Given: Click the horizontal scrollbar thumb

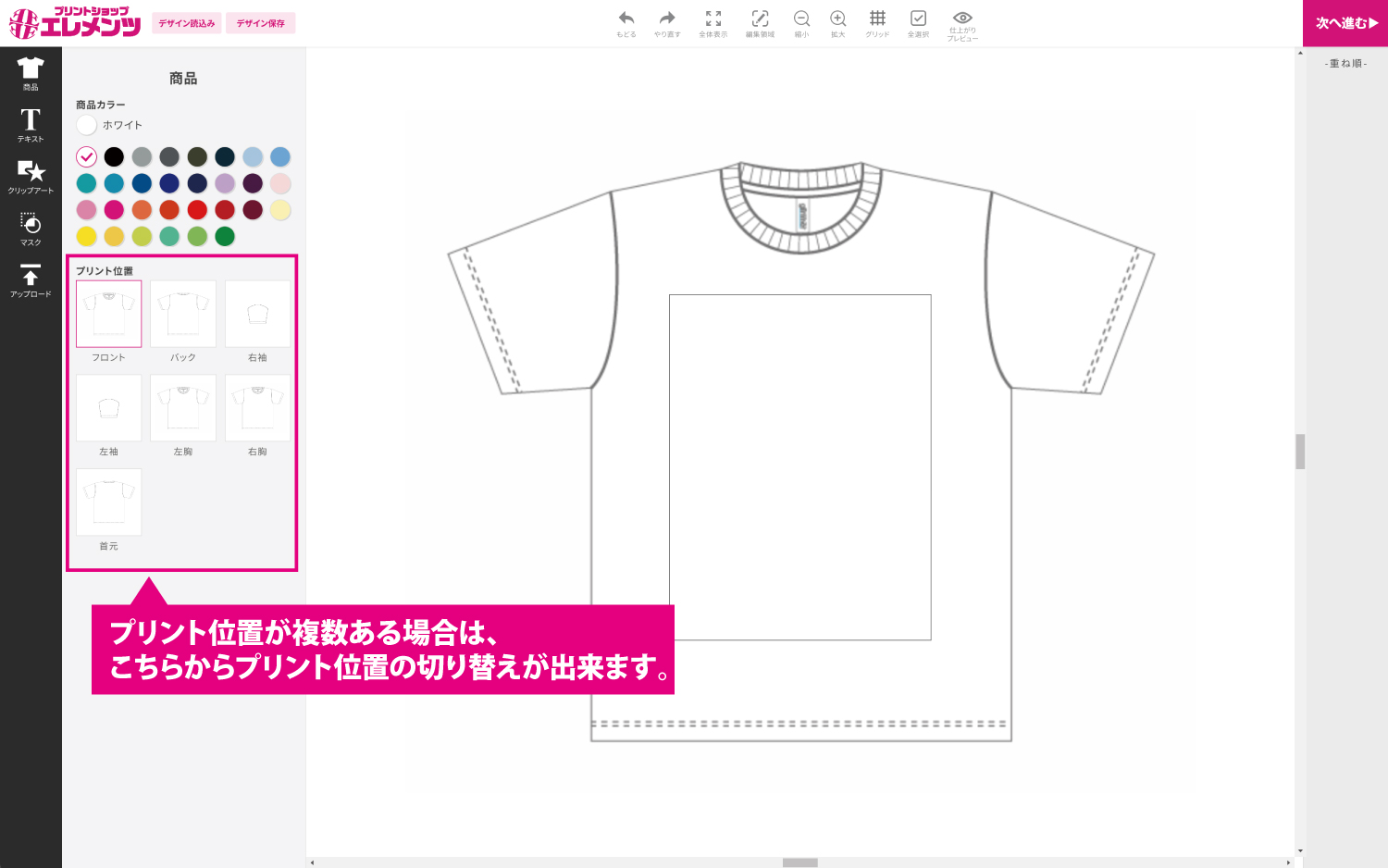Looking at the screenshot, I should click(x=800, y=862).
